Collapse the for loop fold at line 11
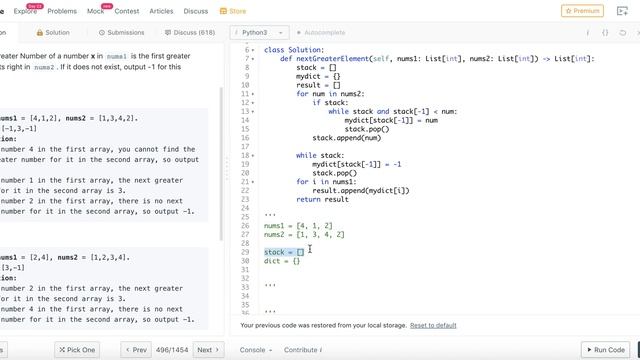The image size is (640, 360). point(253,94)
